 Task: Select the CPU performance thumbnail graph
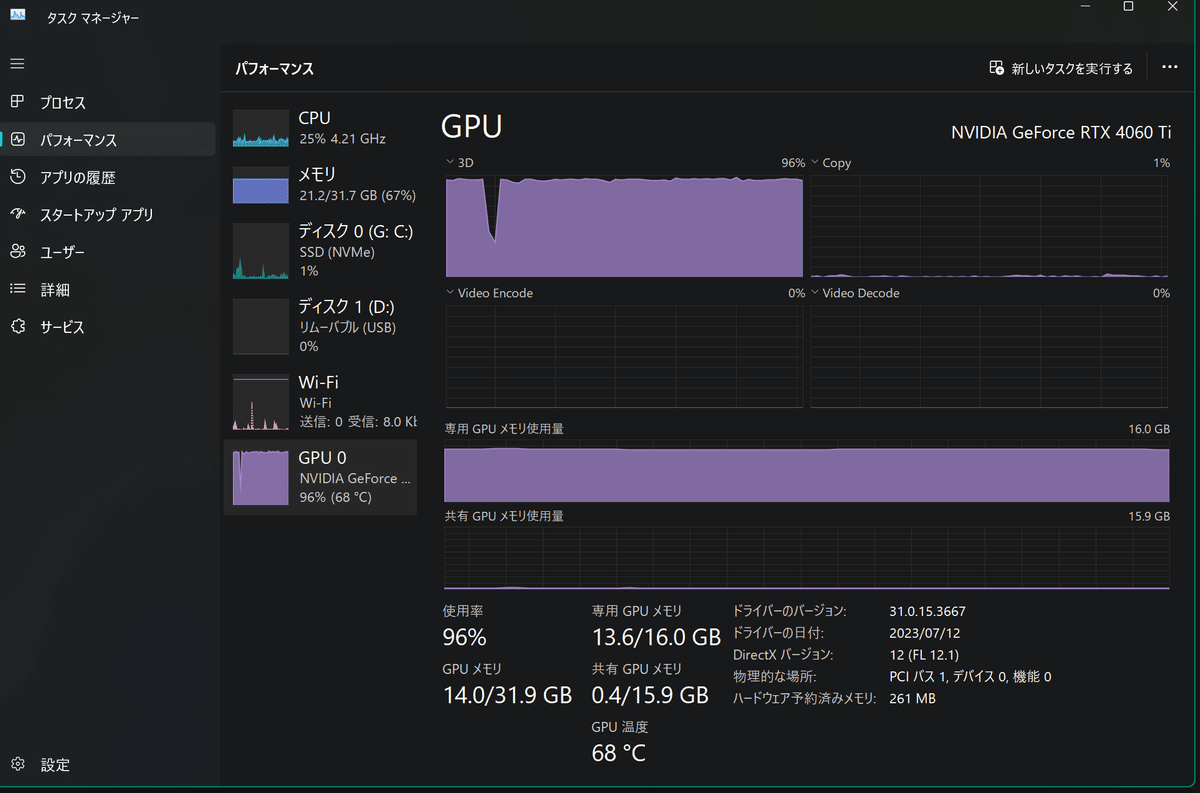point(260,128)
